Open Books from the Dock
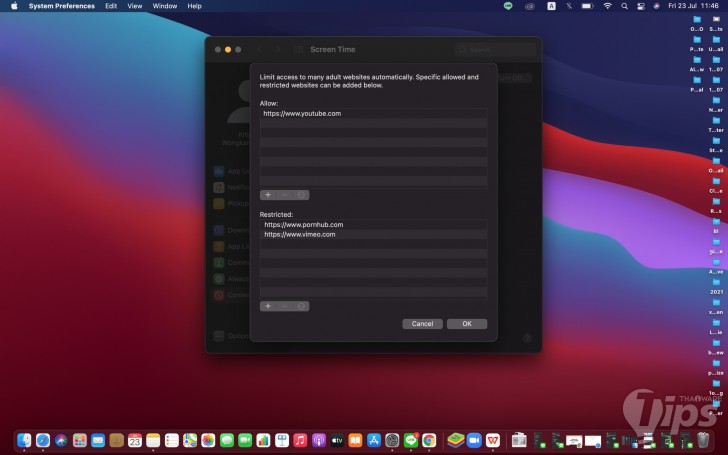The width and height of the screenshot is (728, 455). [355, 440]
